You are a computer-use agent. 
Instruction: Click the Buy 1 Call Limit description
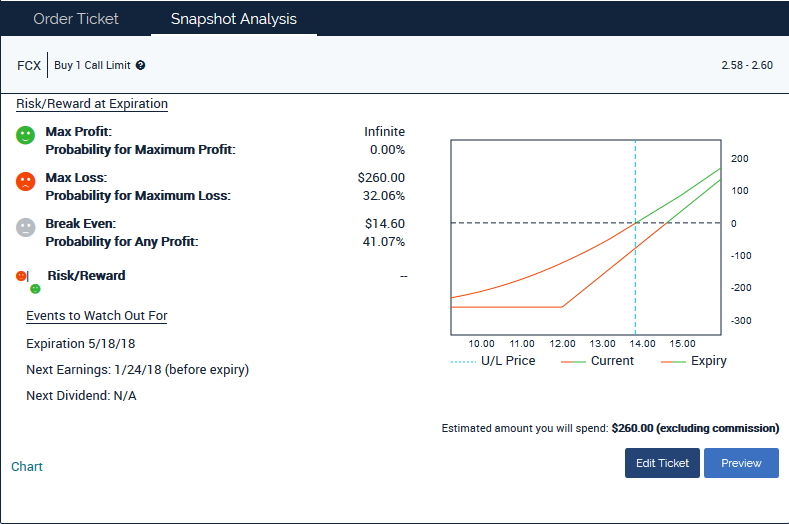point(93,66)
